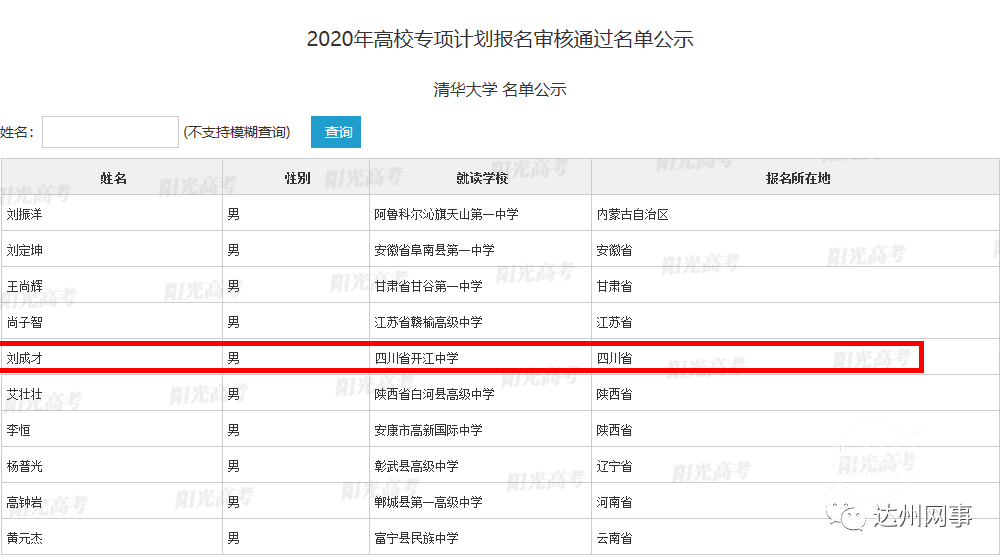Image resolution: width=1005 pixels, height=560 pixels.
Task: Click the name 刘定坤
Action: click(24, 250)
